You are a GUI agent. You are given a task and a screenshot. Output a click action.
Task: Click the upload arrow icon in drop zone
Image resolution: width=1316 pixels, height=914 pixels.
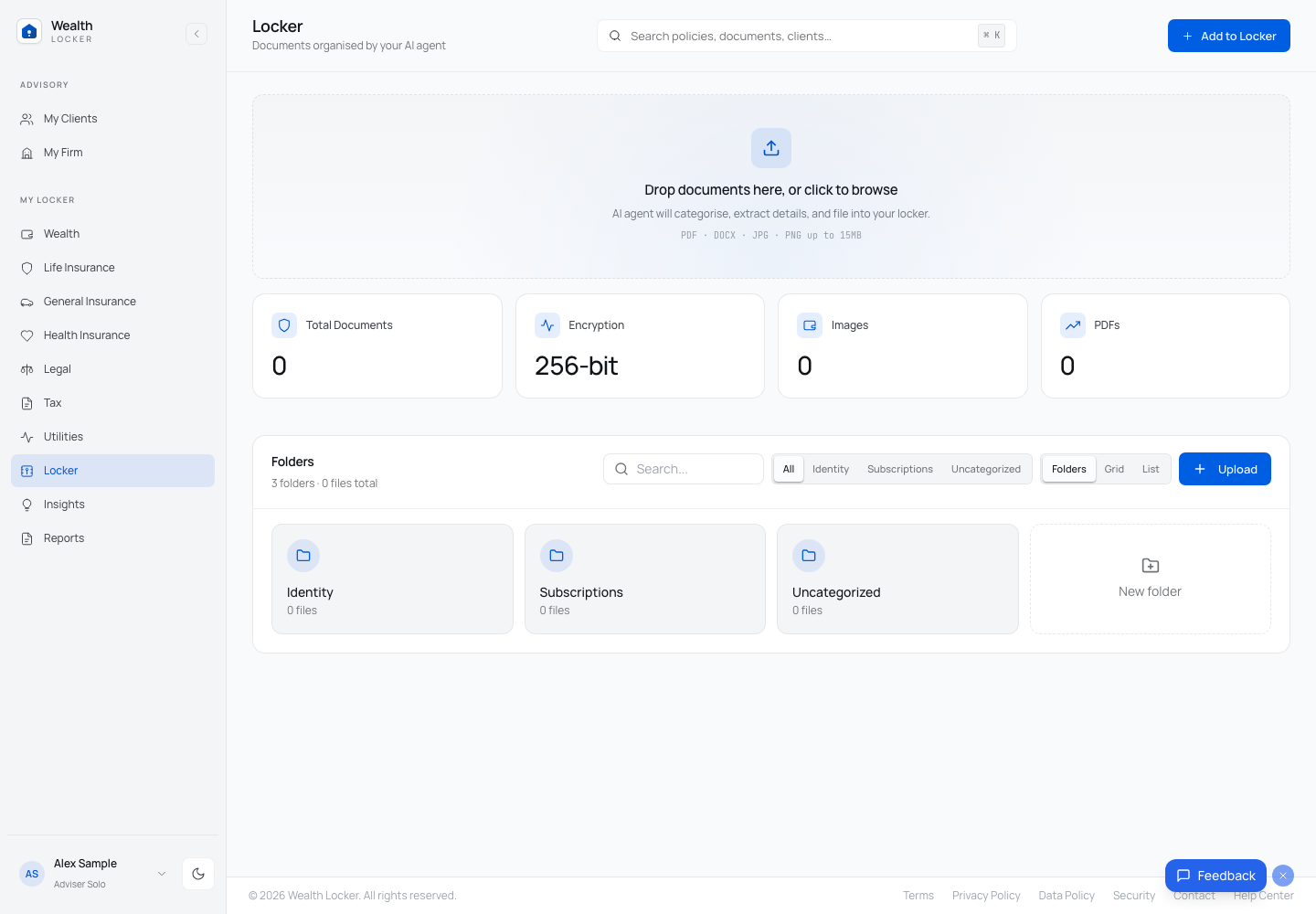[x=771, y=148]
